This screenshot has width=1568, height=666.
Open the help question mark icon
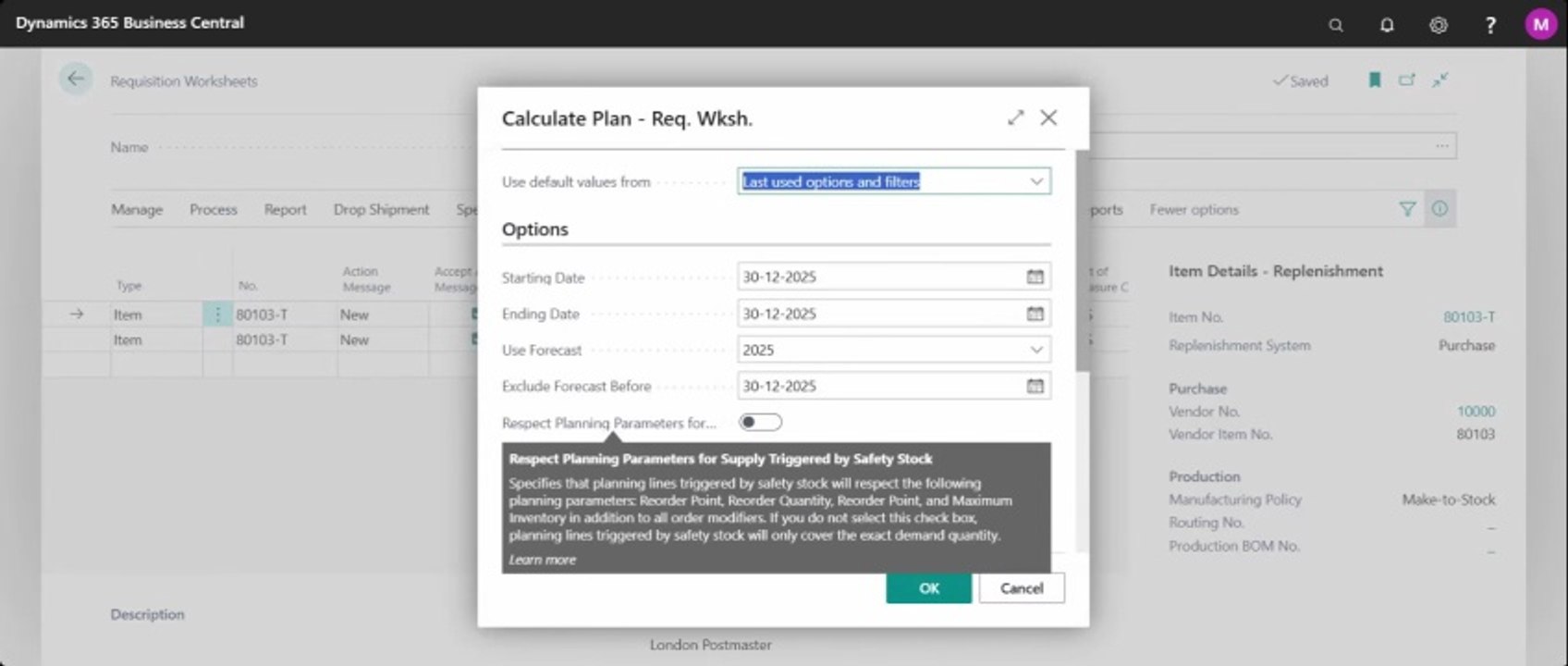pos(1490,25)
